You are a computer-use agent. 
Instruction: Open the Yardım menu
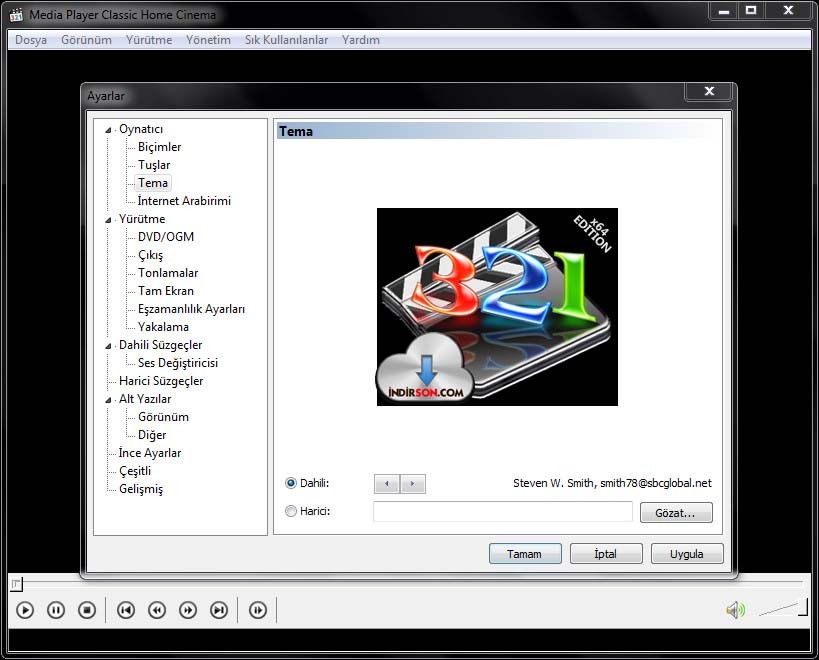pos(360,40)
